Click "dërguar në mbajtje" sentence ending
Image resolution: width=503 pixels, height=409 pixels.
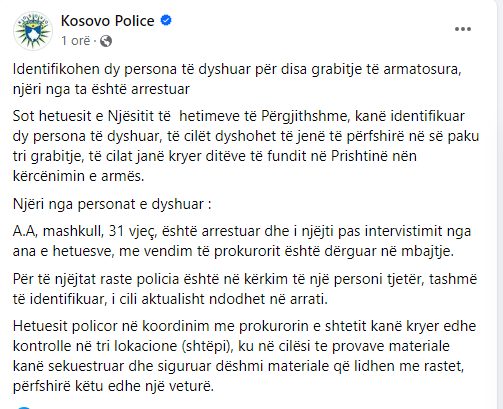[x=389, y=251]
